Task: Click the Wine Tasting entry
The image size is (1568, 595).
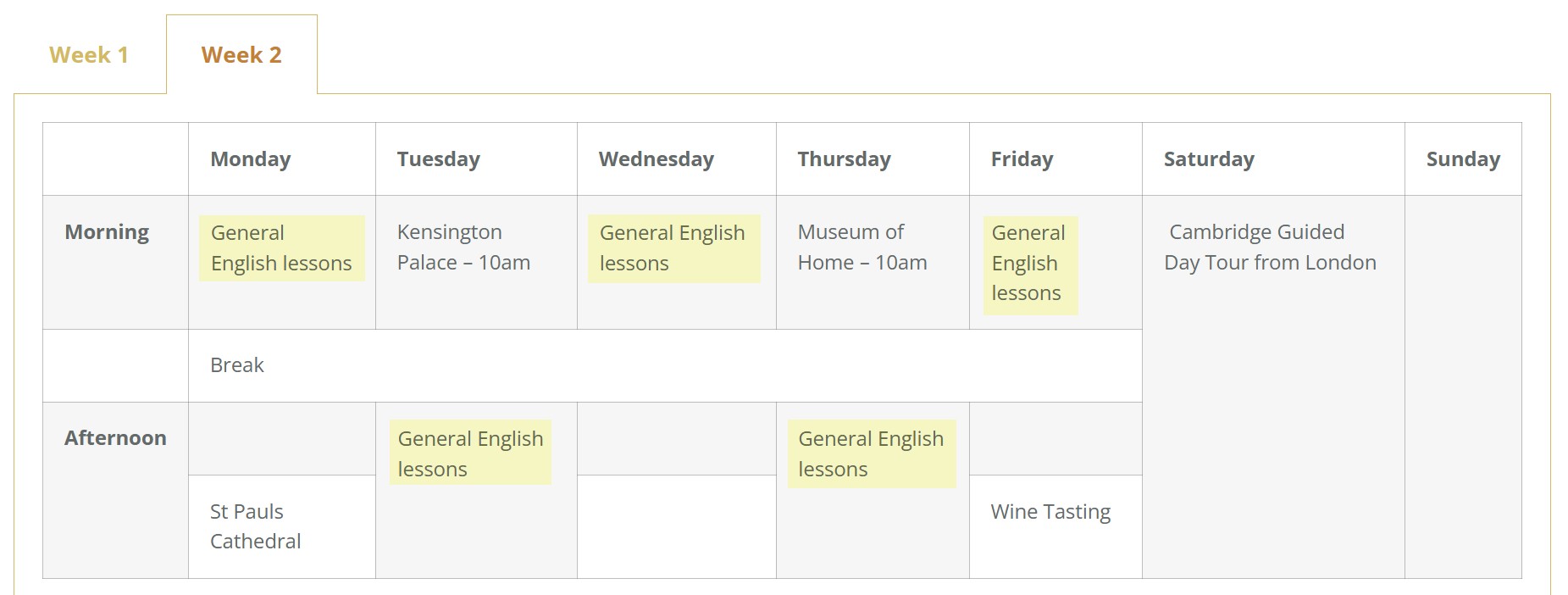Action: (x=1050, y=512)
